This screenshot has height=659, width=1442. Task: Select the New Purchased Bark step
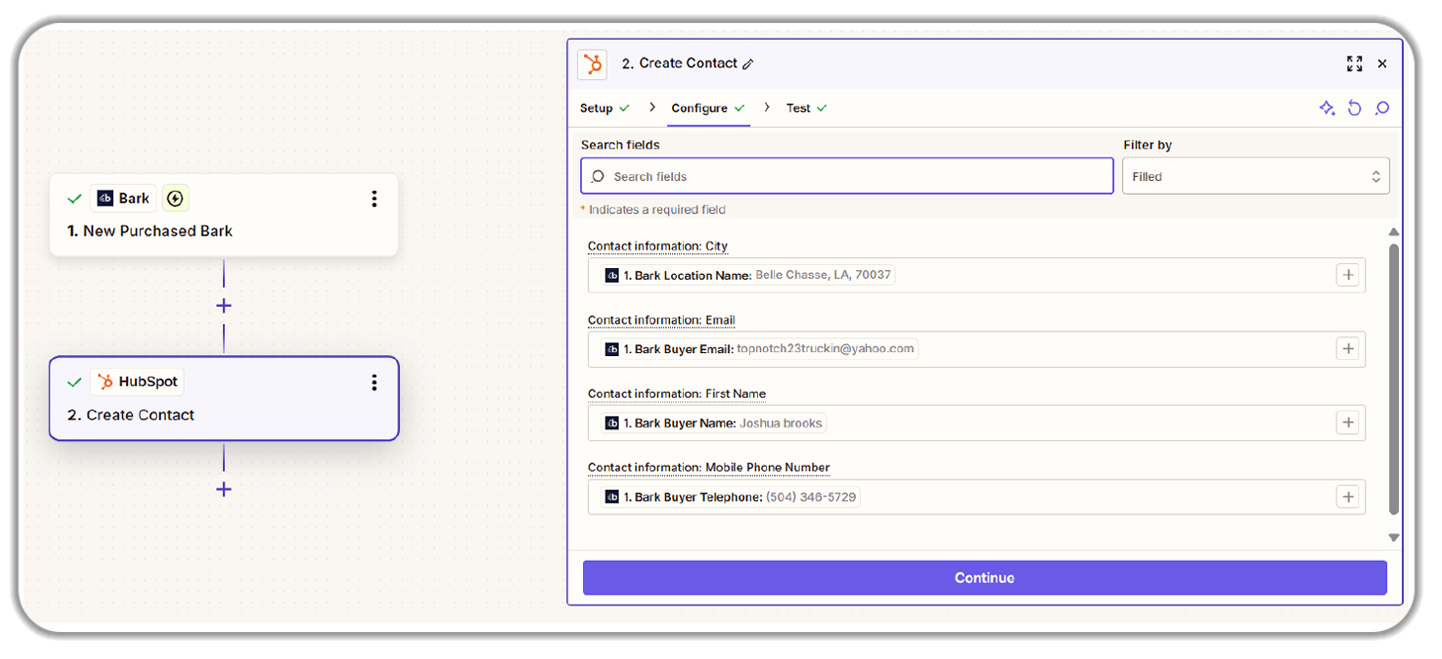[x=223, y=215]
